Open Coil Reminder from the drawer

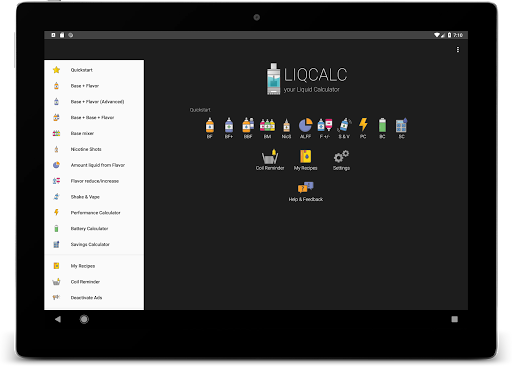tap(94, 282)
